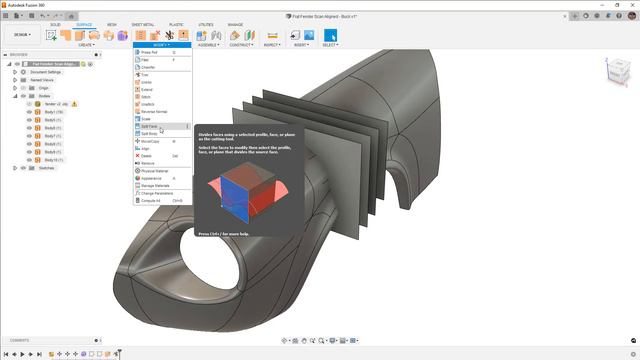
Task: Collapse the Bodies folder
Action: click(x=15, y=96)
